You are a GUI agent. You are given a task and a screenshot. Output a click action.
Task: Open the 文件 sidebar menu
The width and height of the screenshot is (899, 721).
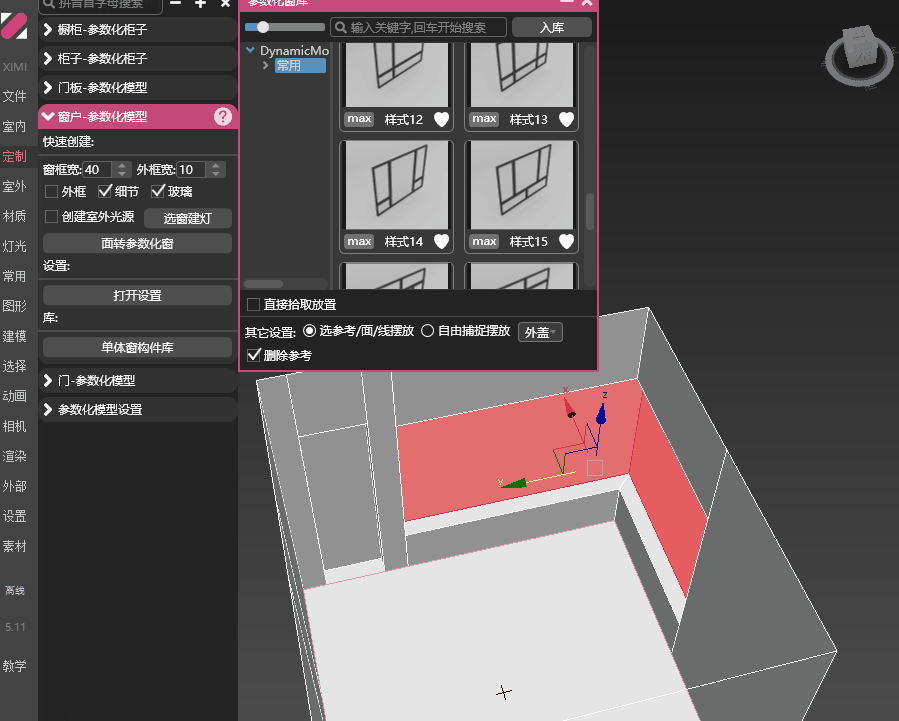click(x=14, y=96)
